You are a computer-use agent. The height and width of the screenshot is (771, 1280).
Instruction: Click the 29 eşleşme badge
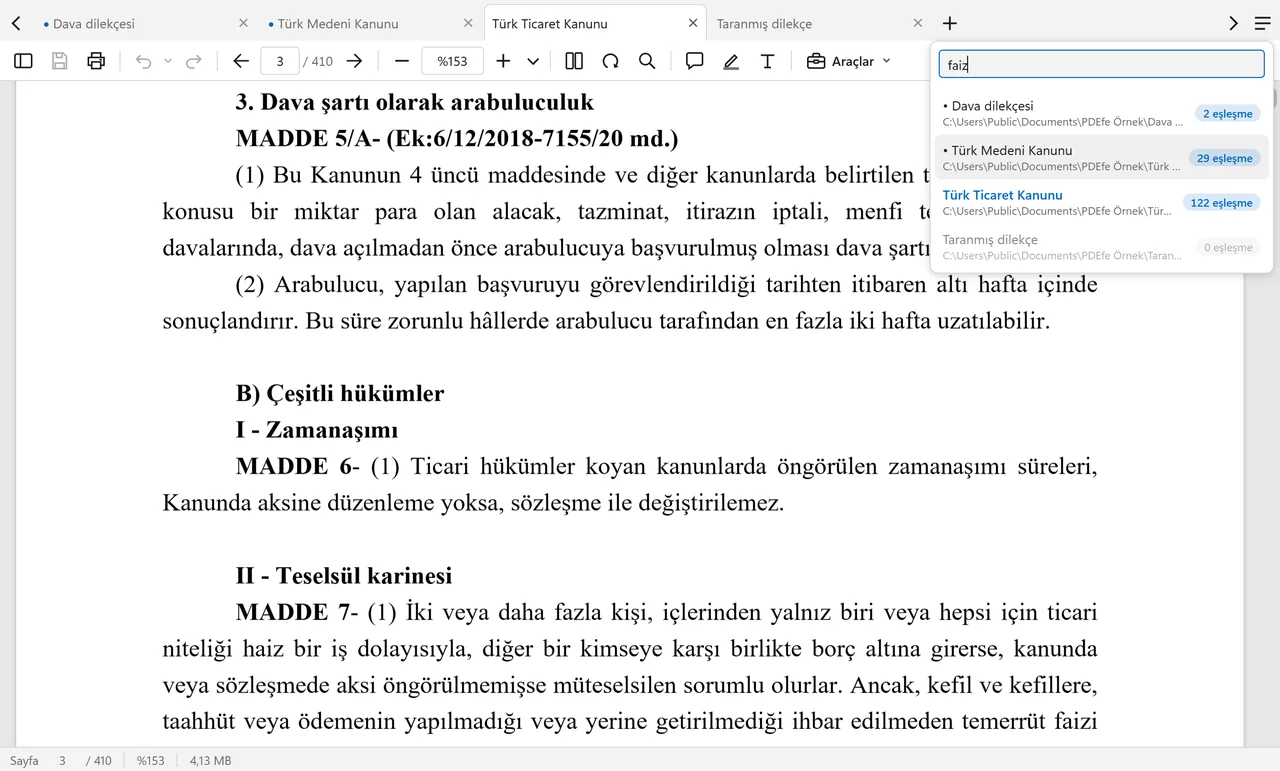click(x=1224, y=158)
